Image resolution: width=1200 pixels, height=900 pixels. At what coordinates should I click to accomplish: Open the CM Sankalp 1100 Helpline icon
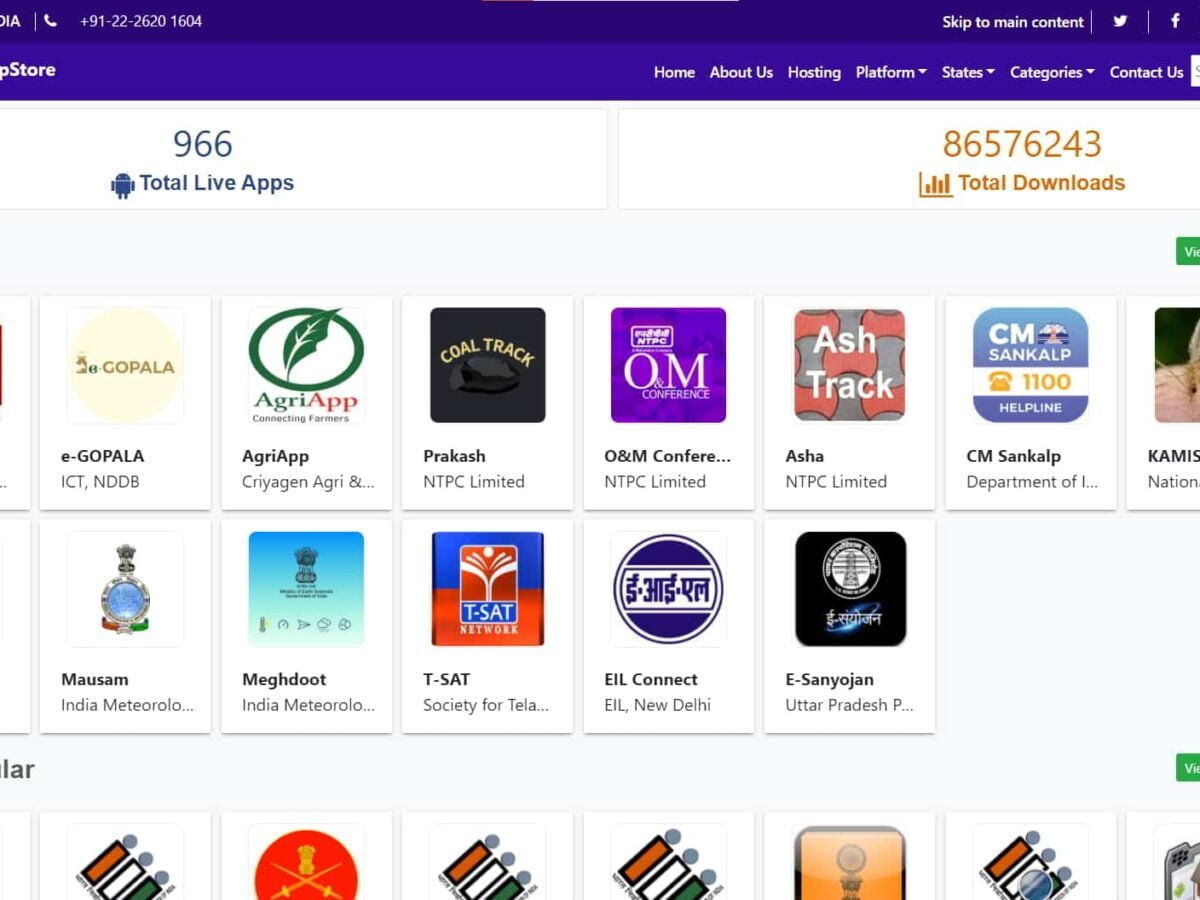pos(1031,365)
